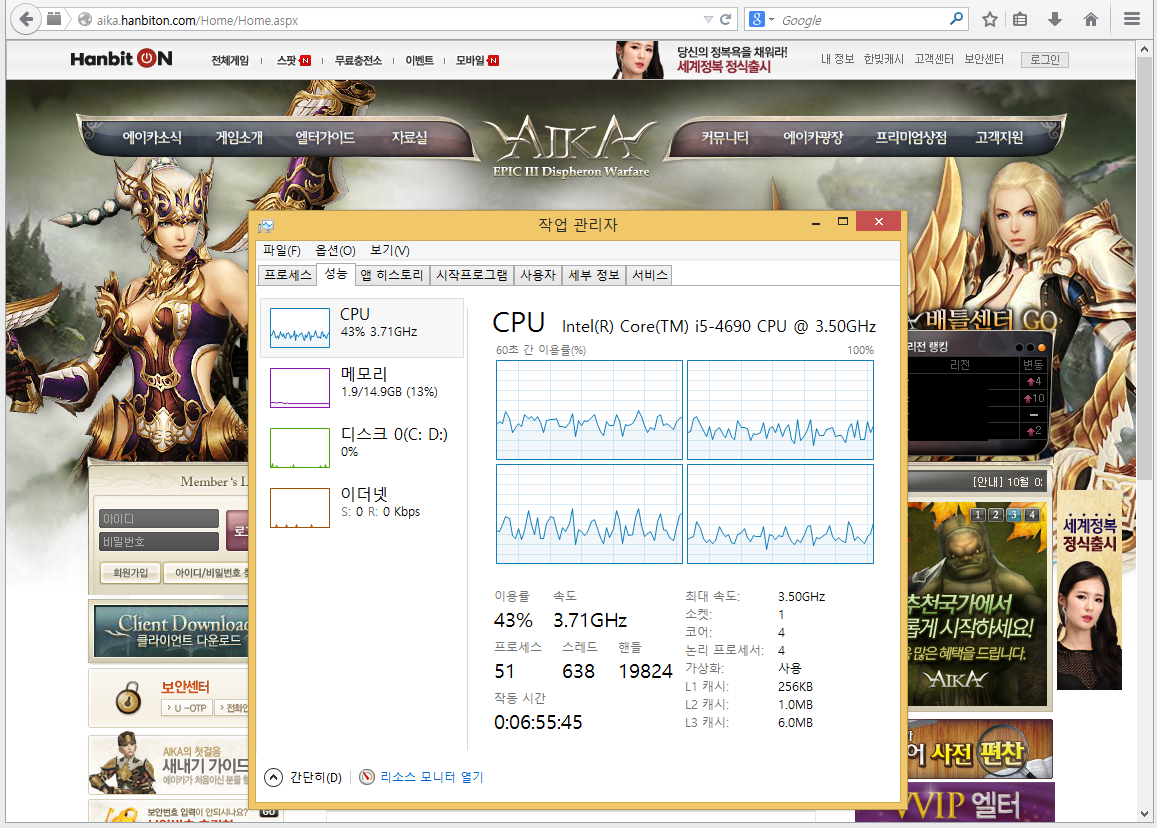Click the 회원가입 button
This screenshot has width=1157, height=828.
tap(131, 573)
